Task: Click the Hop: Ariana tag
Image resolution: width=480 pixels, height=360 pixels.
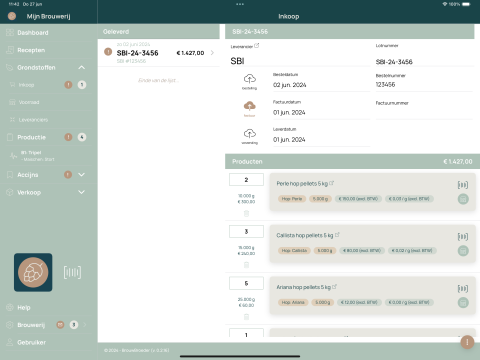Action: [x=293, y=302]
